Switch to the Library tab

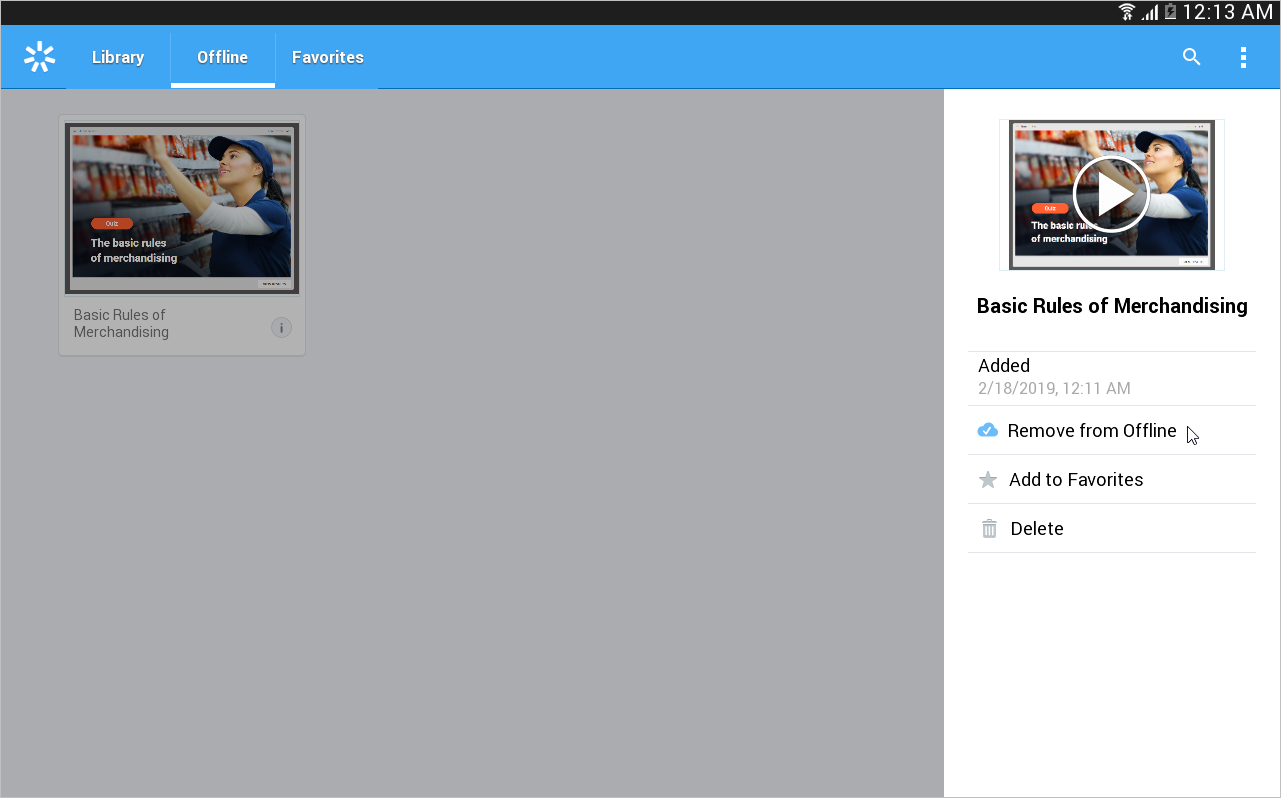coord(118,57)
